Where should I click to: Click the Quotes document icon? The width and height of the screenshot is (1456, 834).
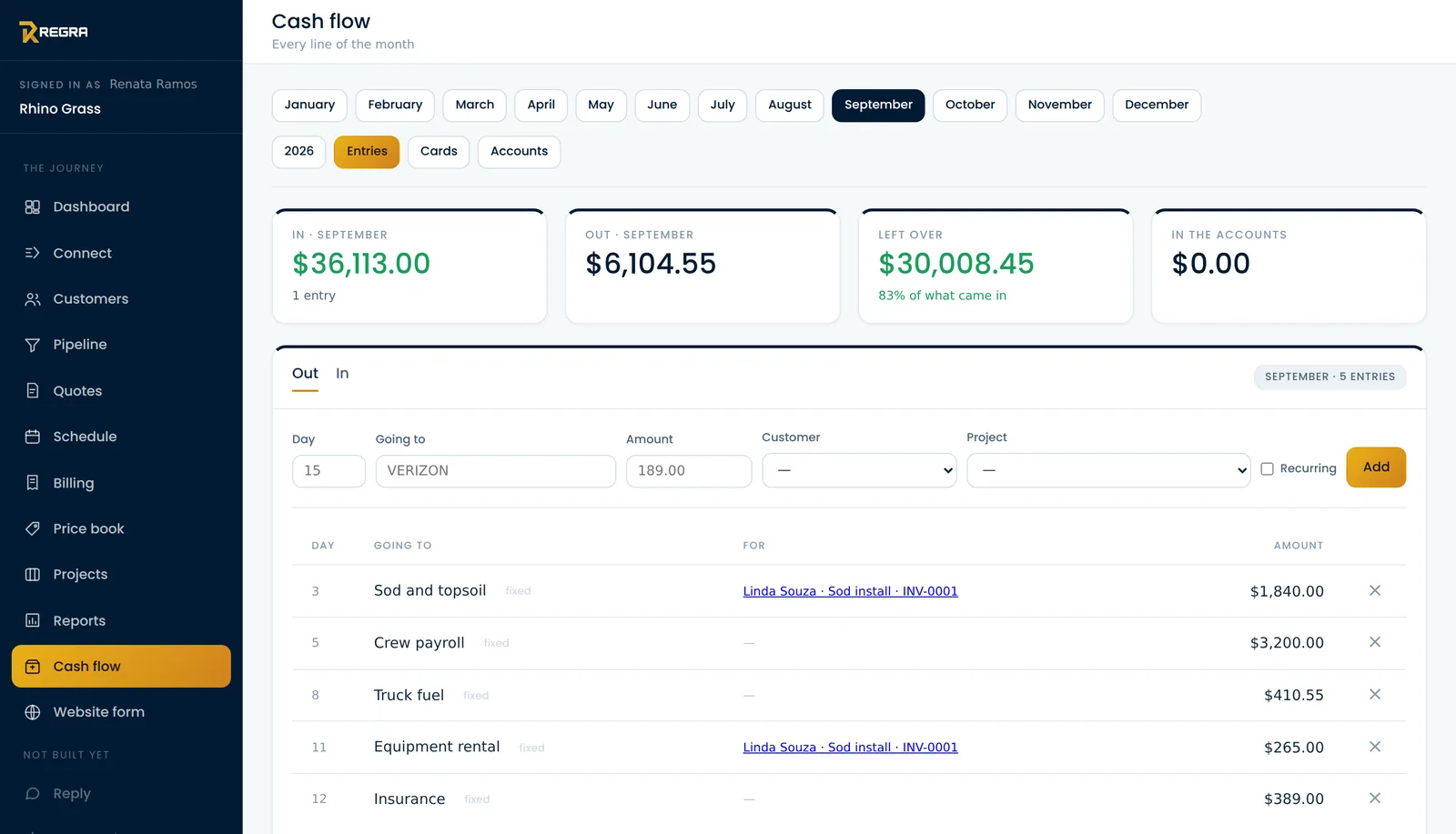point(33,391)
